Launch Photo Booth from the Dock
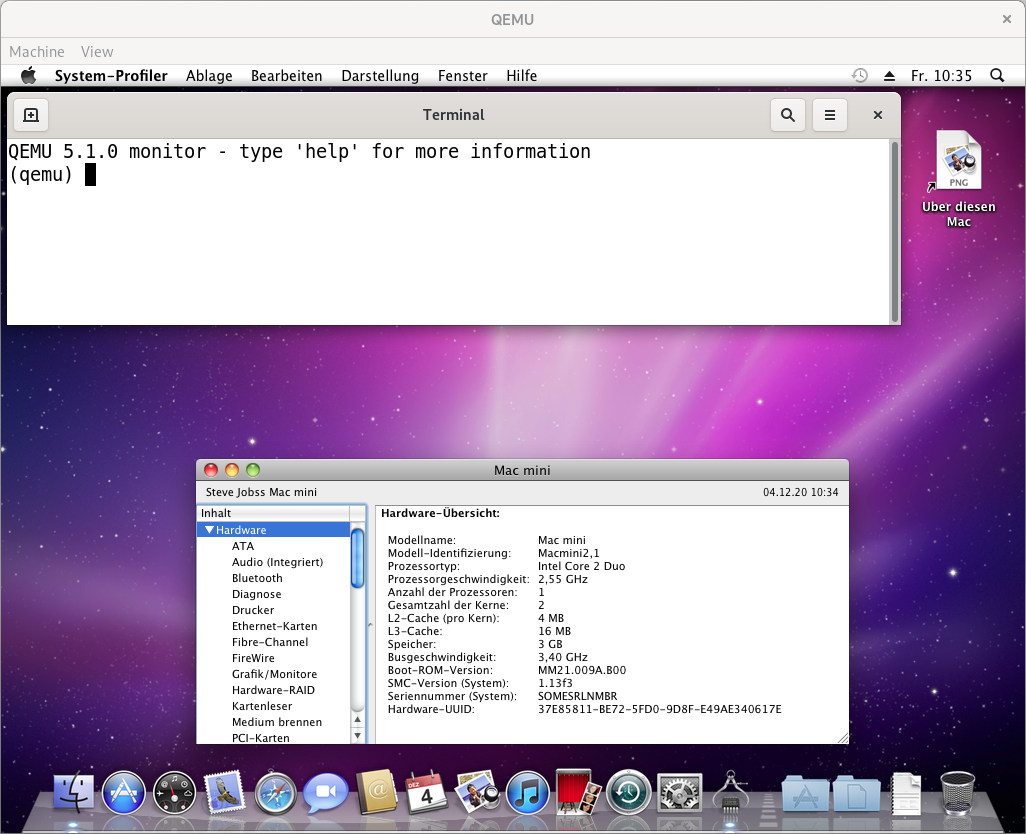 click(578, 791)
